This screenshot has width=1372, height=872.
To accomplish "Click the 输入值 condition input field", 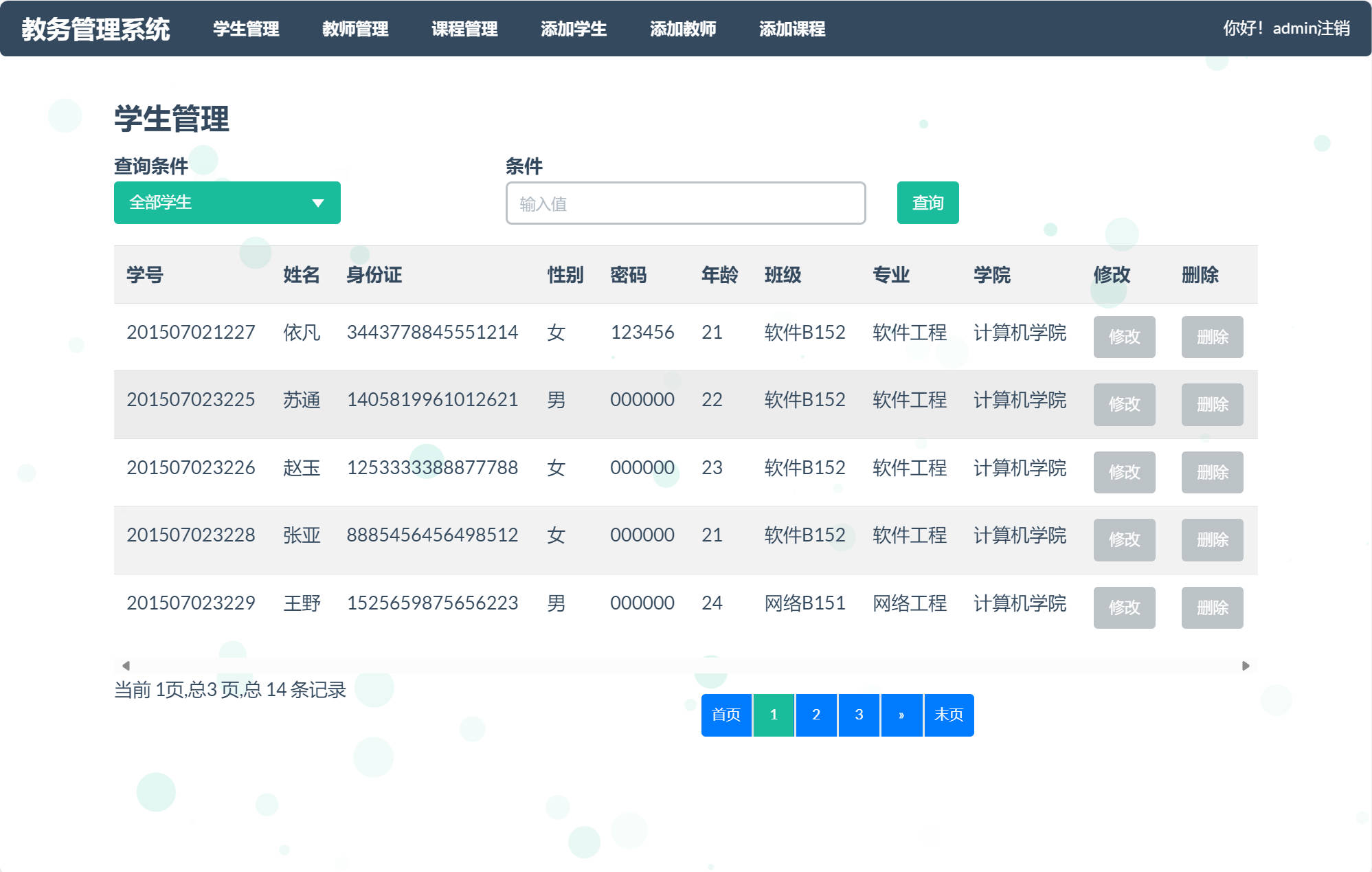I will point(685,203).
